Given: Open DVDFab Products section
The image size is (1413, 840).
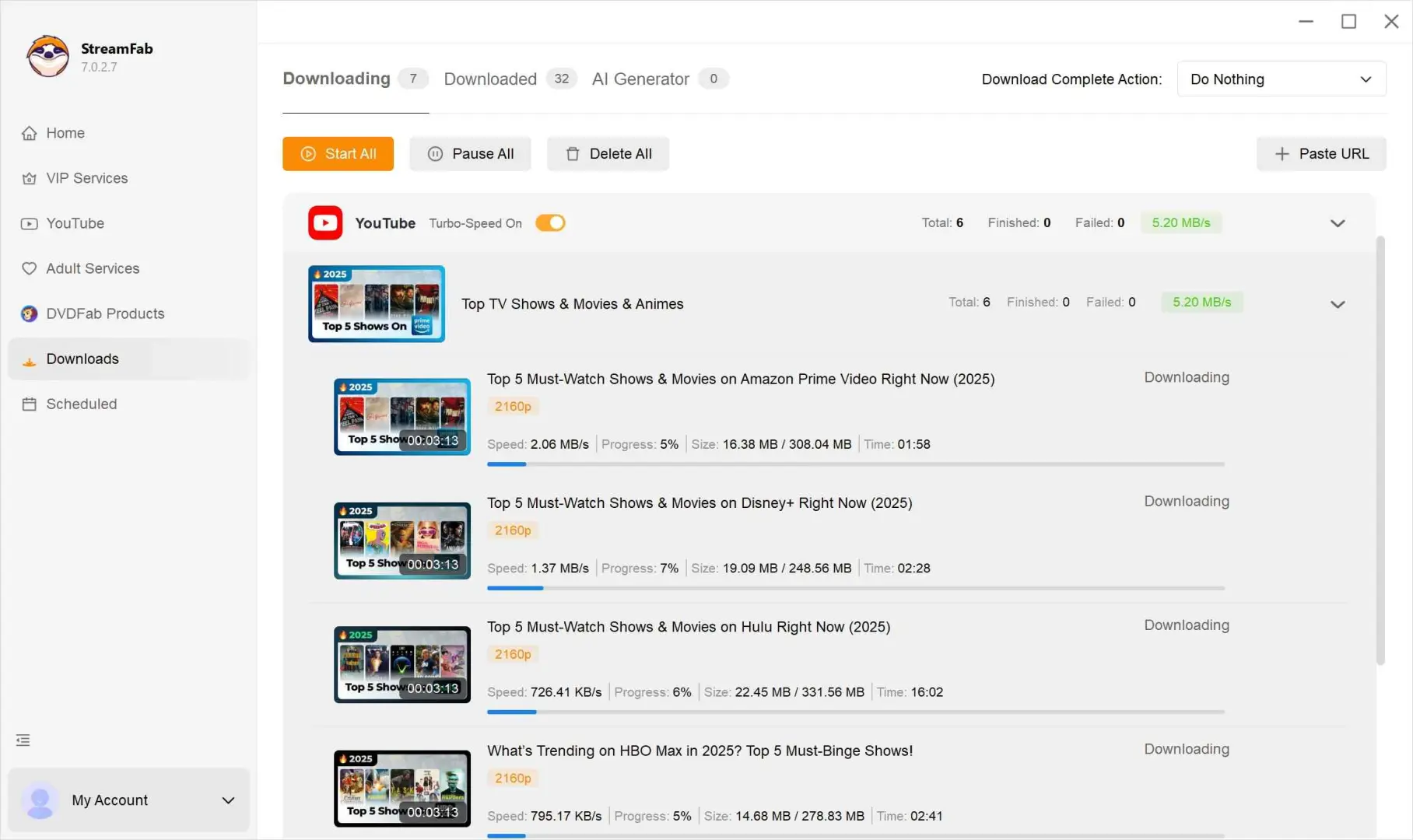Looking at the screenshot, I should pos(128,313).
